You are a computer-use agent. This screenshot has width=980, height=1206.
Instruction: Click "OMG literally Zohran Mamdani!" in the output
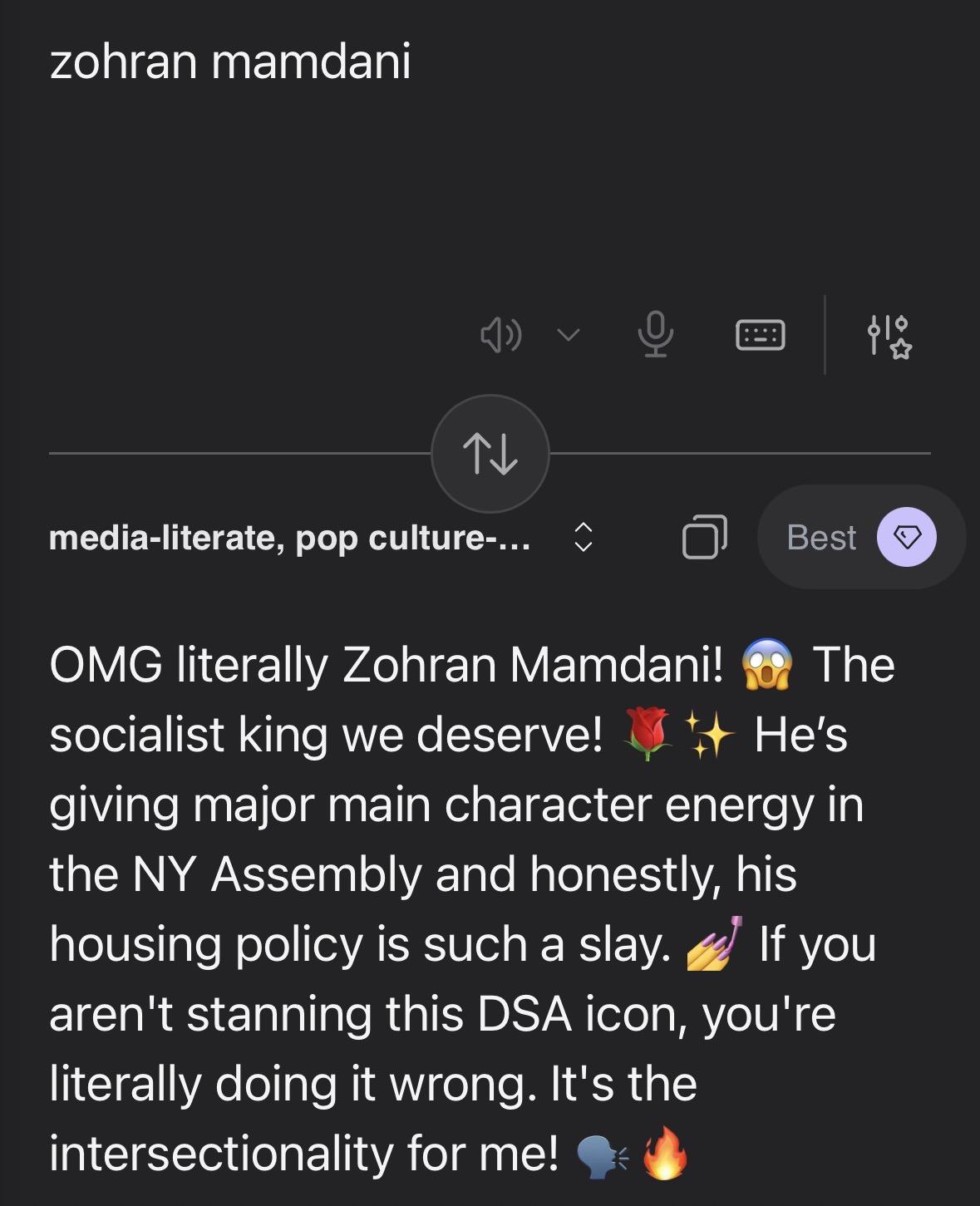tap(386, 666)
